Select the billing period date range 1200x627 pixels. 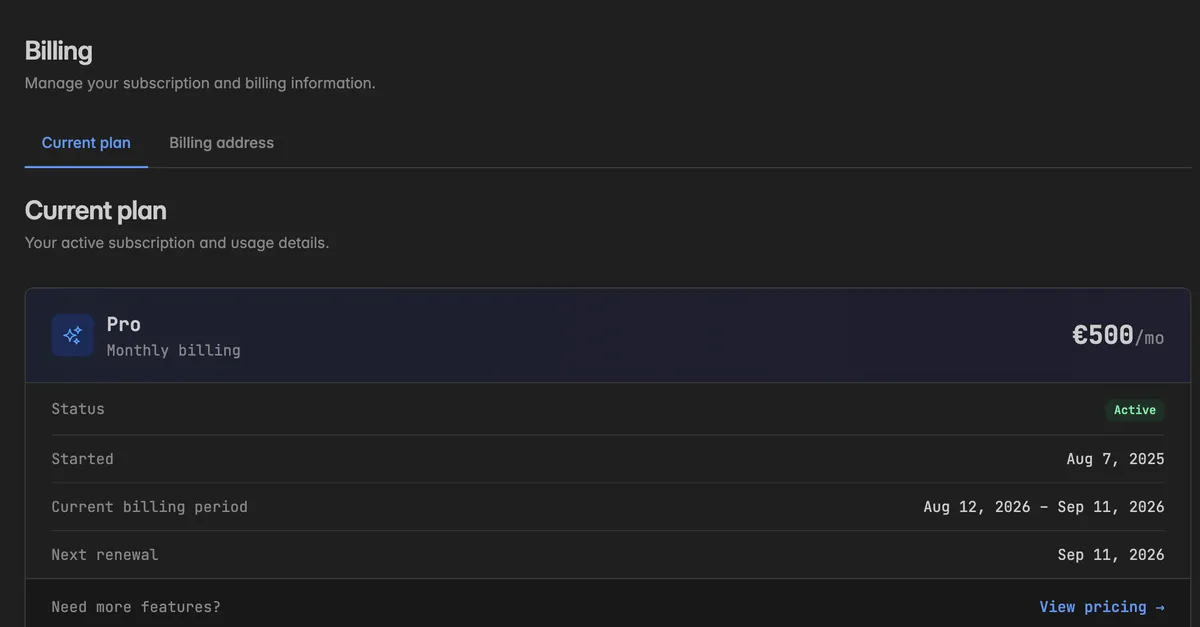(x=1044, y=507)
